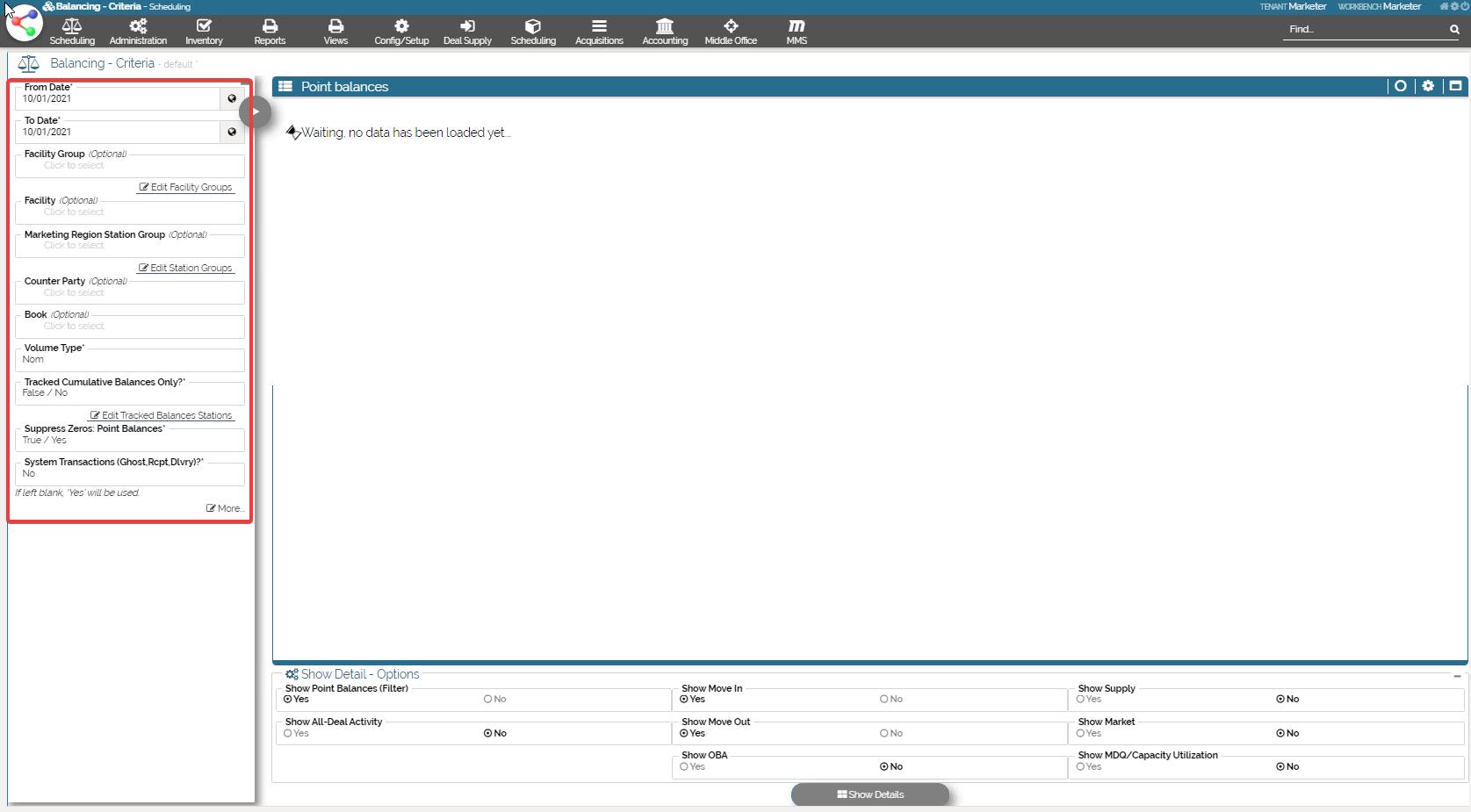The height and width of the screenshot is (812, 1471).
Task: Open the Deal Supply menu
Action: tap(467, 32)
